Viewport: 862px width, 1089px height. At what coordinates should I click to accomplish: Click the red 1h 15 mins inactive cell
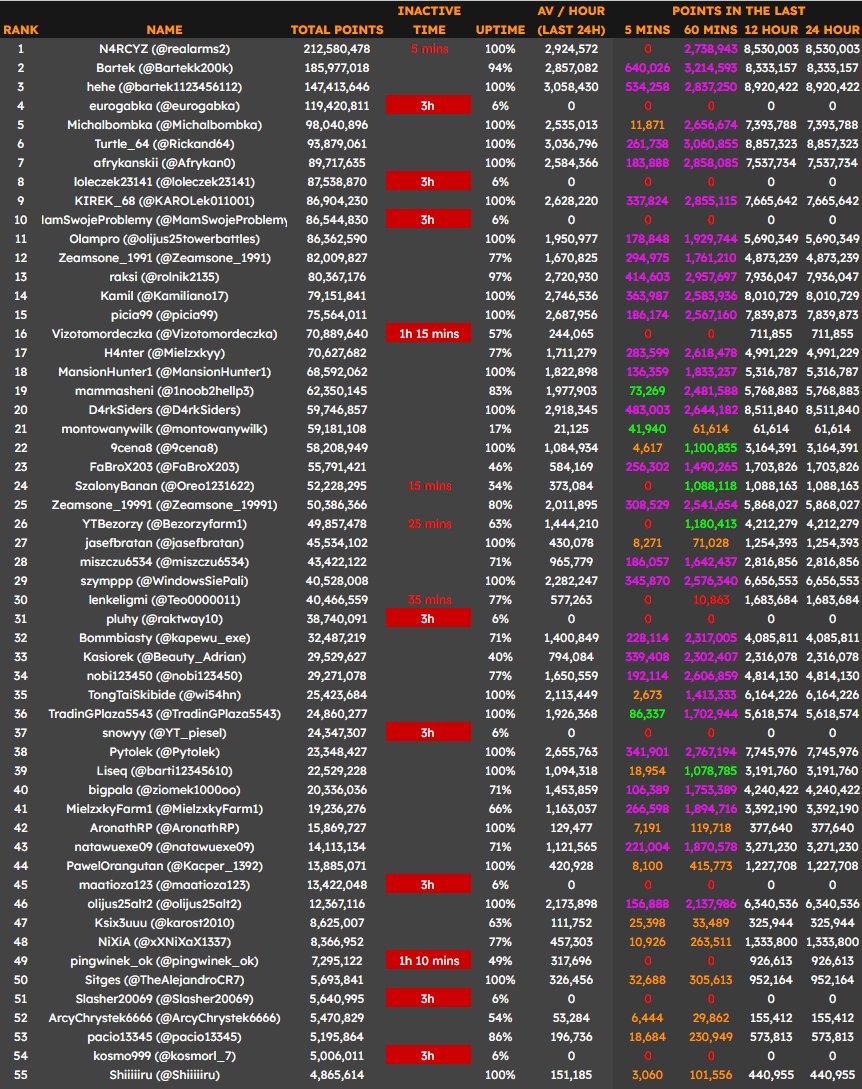tap(428, 334)
